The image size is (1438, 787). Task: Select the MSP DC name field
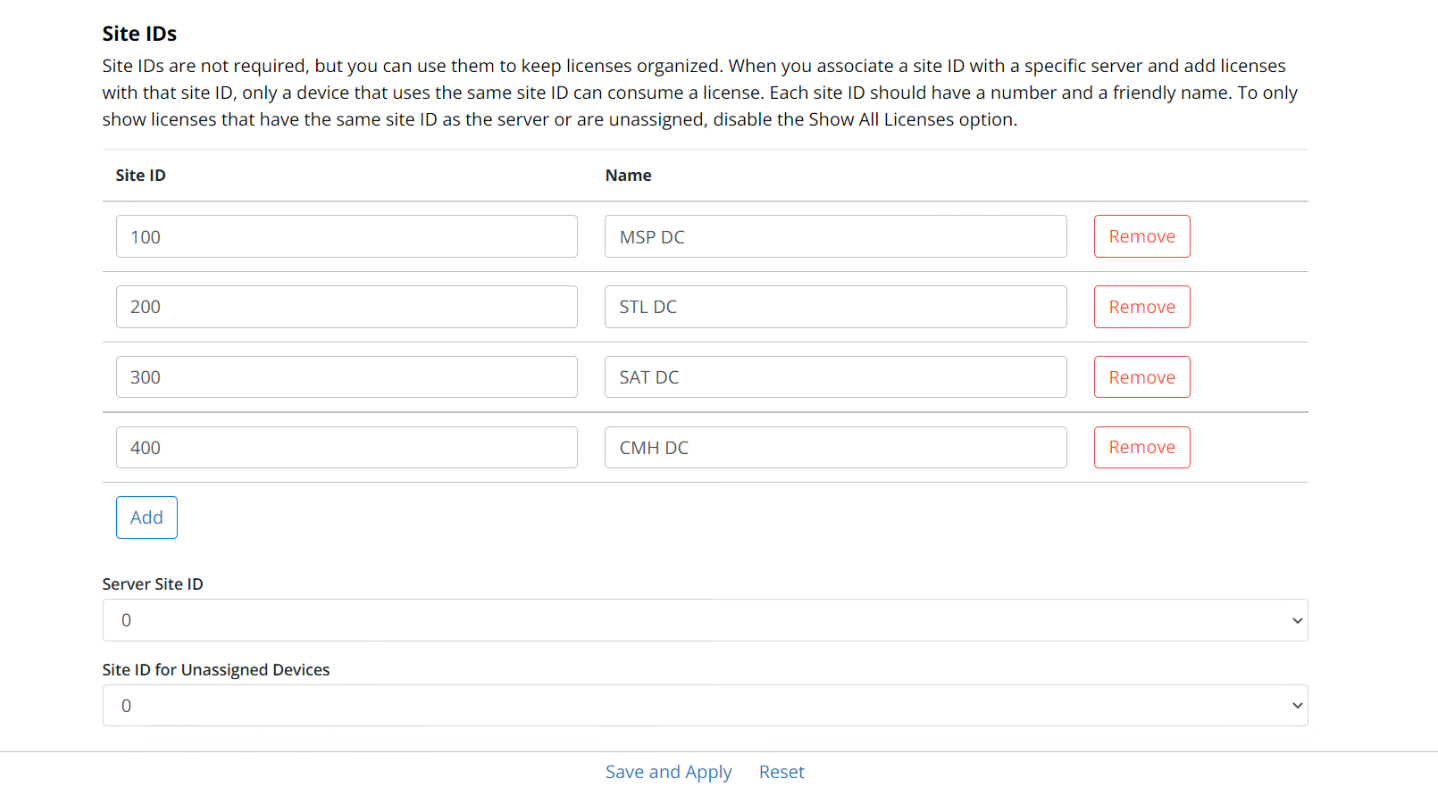835,236
